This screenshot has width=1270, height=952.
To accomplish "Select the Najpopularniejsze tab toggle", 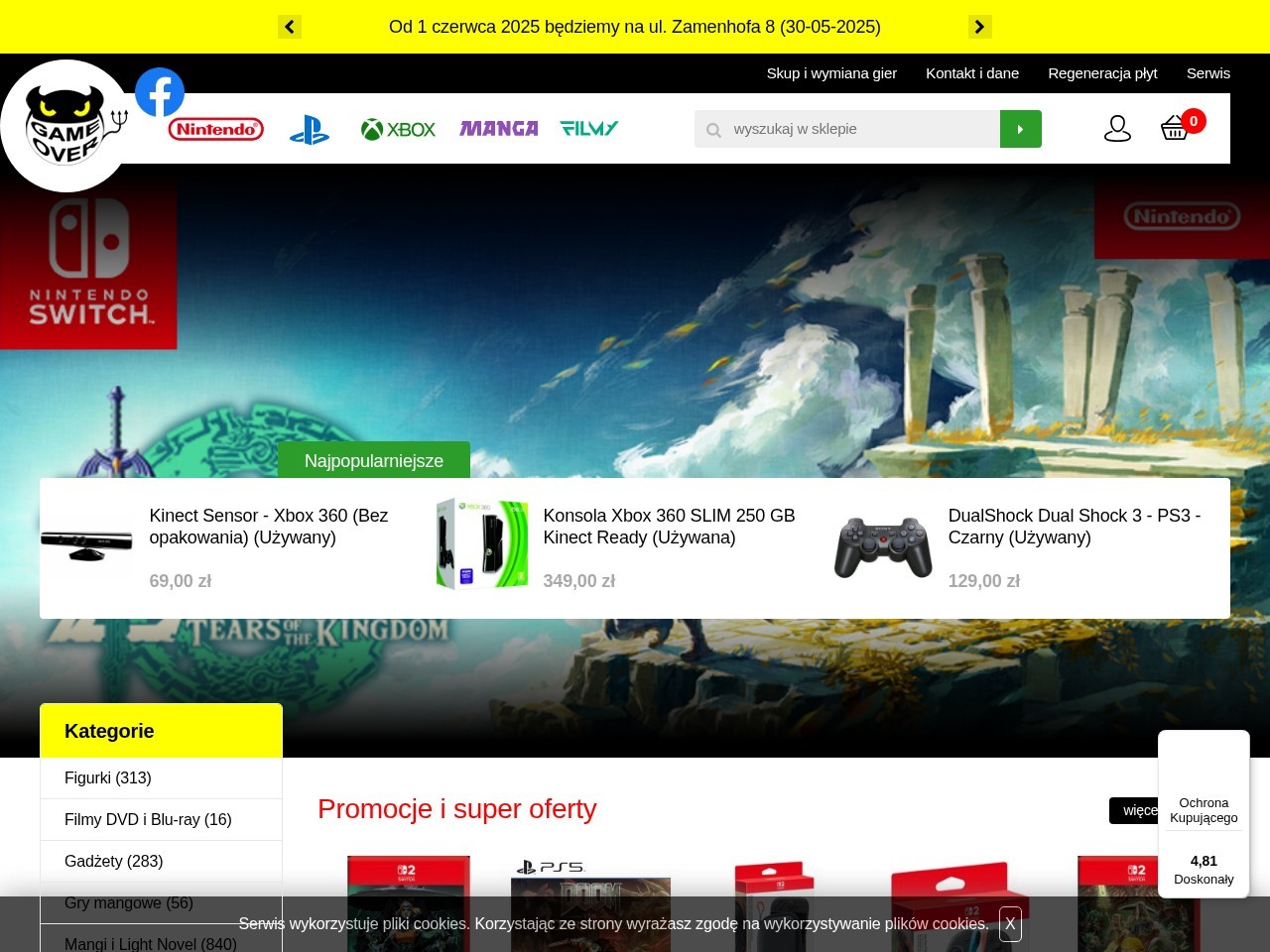I will point(374,460).
